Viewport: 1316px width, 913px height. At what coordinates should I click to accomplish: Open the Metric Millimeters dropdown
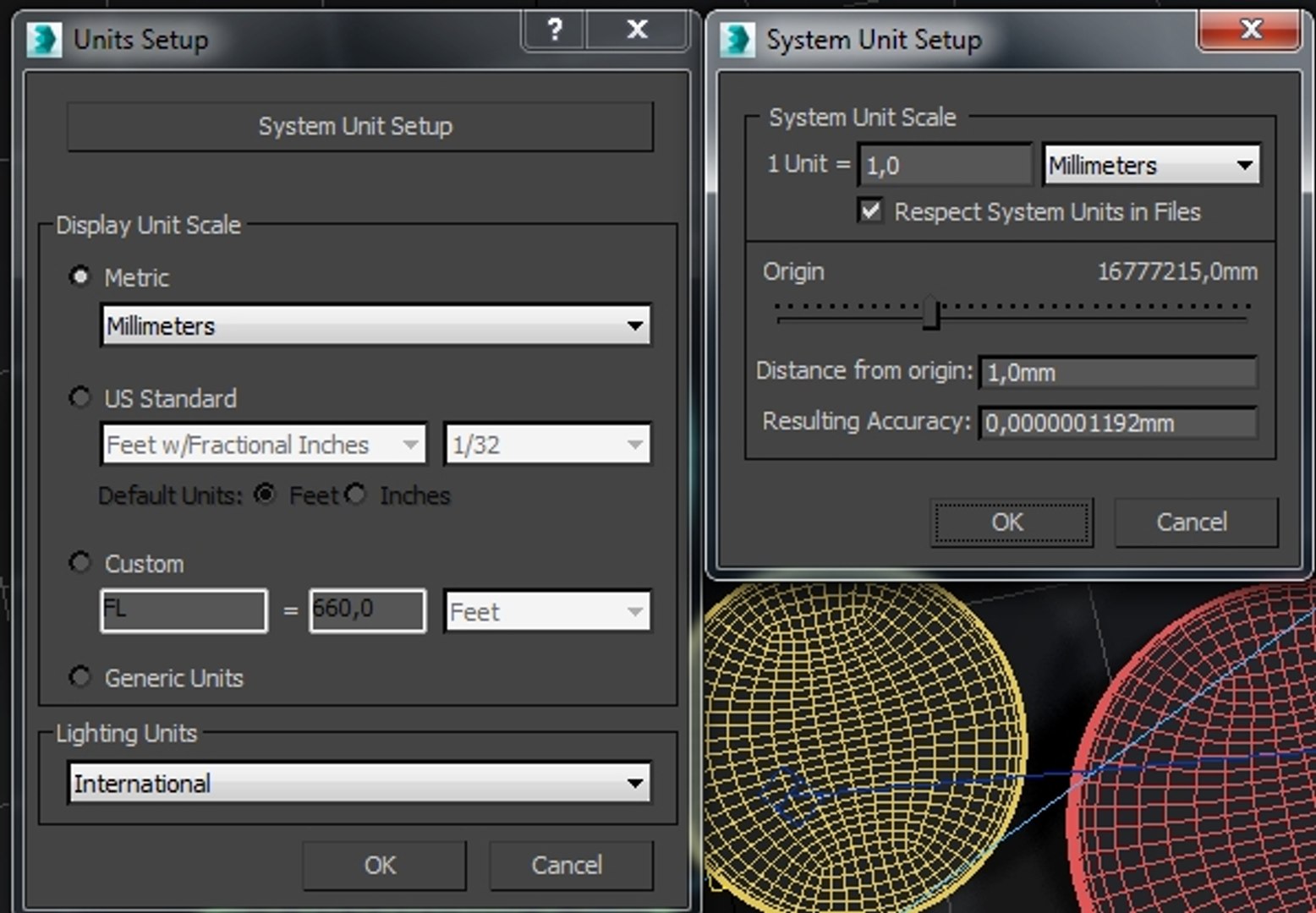click(376, 325)
